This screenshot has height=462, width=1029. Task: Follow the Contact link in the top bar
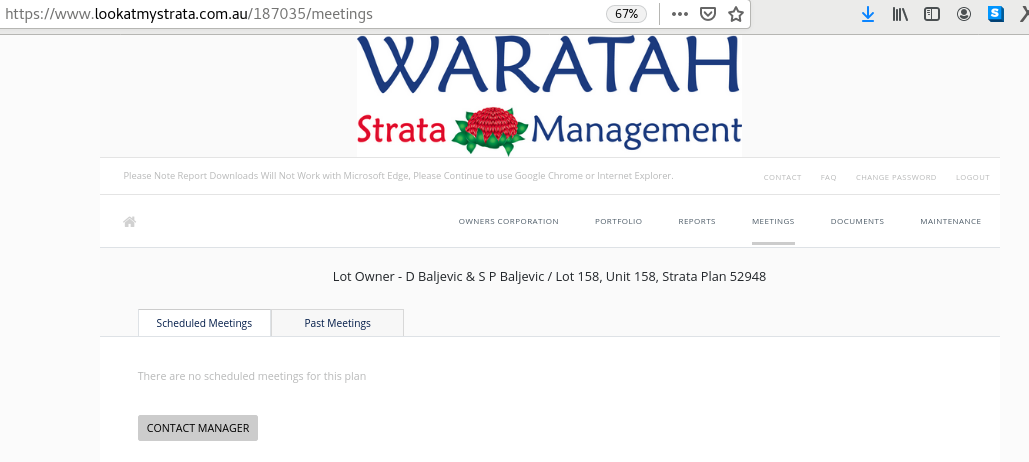tap(782, 178)
